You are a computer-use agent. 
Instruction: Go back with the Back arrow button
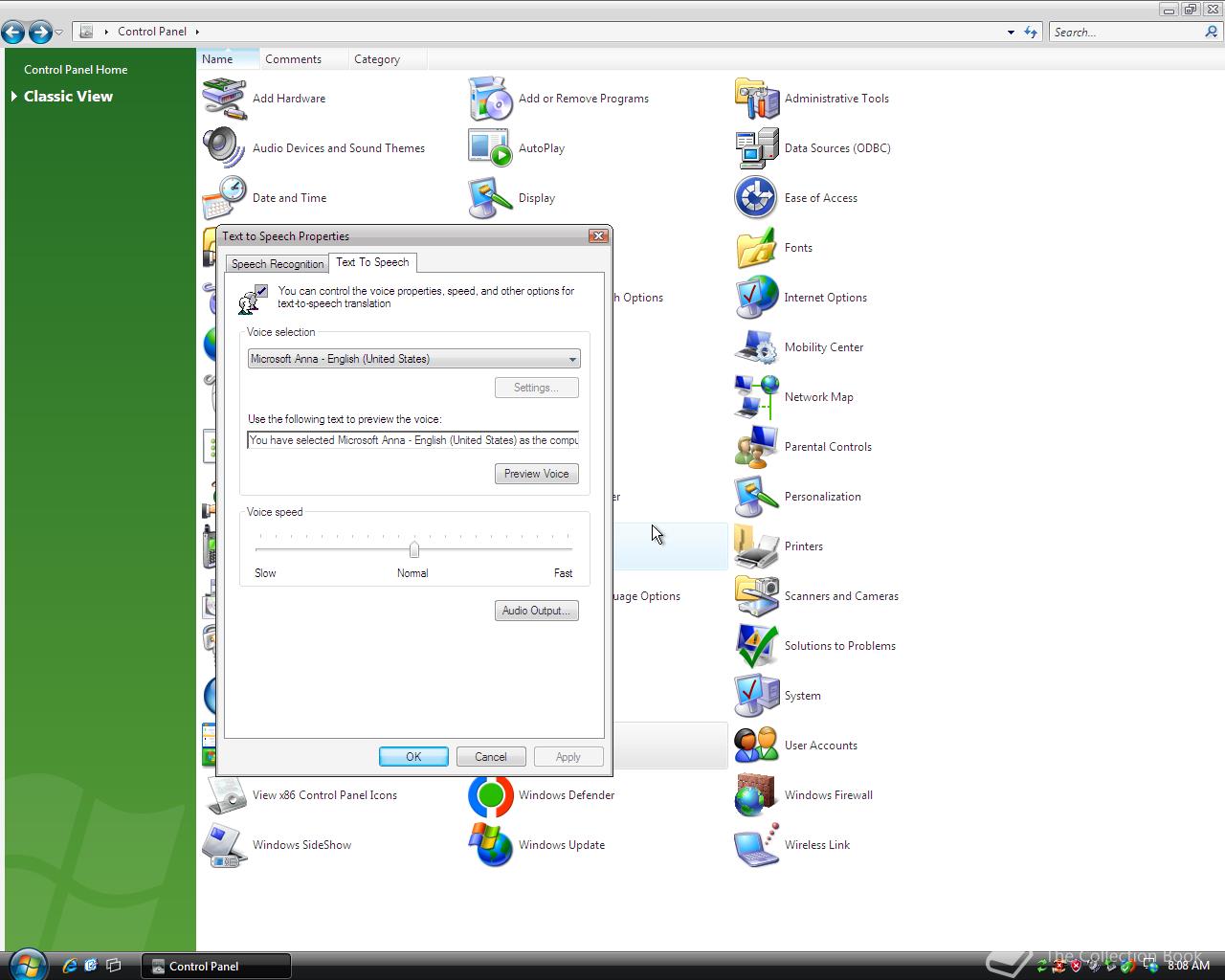tap(13, 33)
